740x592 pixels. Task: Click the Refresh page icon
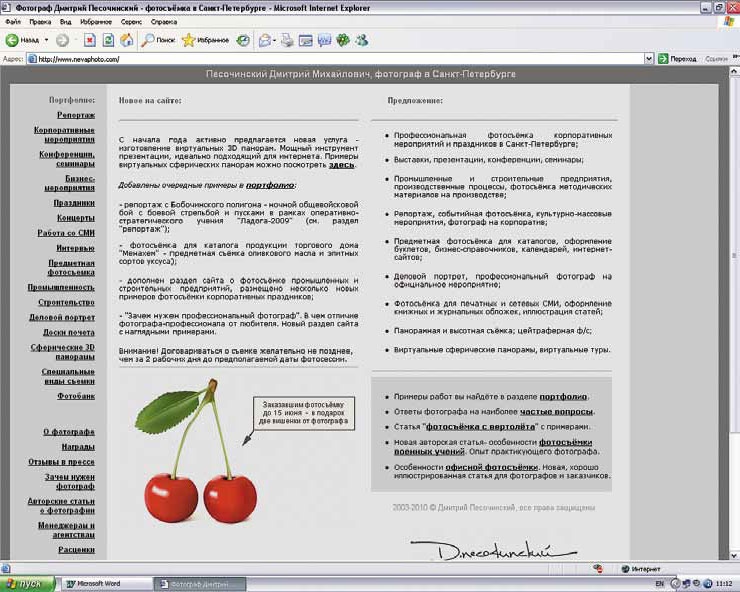107,40
